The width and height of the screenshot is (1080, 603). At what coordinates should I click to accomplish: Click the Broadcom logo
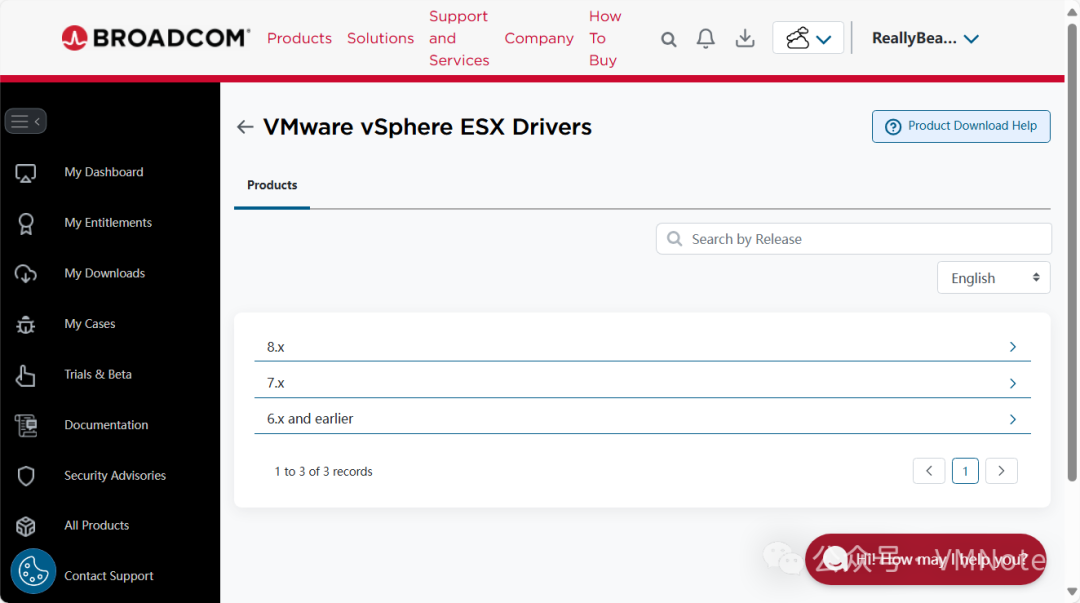coord(156,38)
